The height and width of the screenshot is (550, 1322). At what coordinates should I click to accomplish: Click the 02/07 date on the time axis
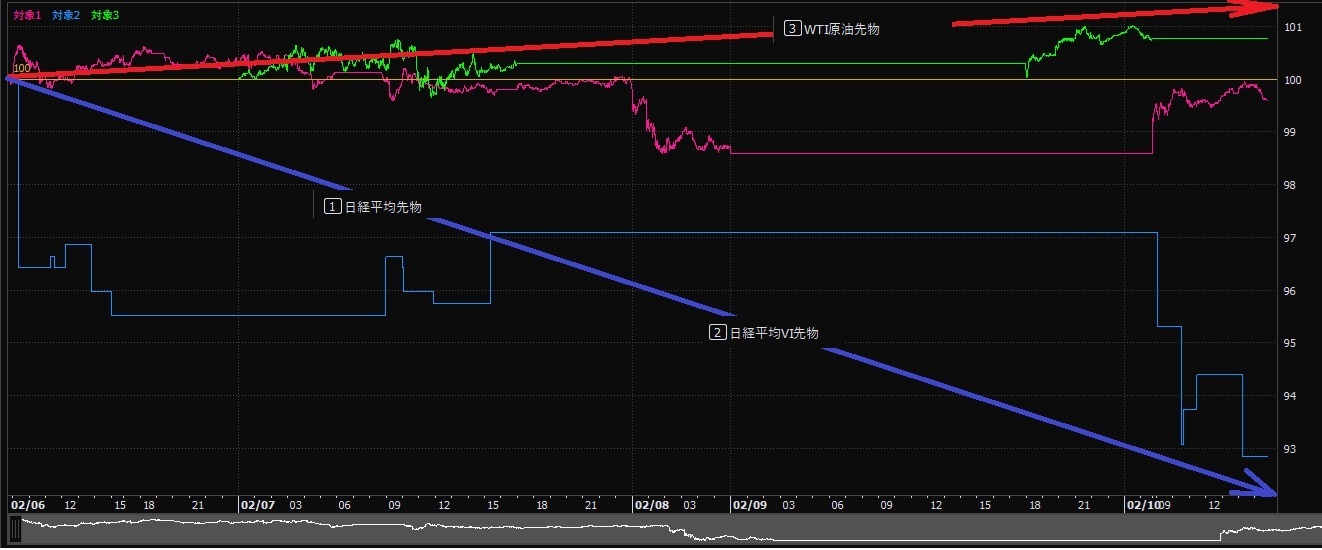(x=258, y=505)
